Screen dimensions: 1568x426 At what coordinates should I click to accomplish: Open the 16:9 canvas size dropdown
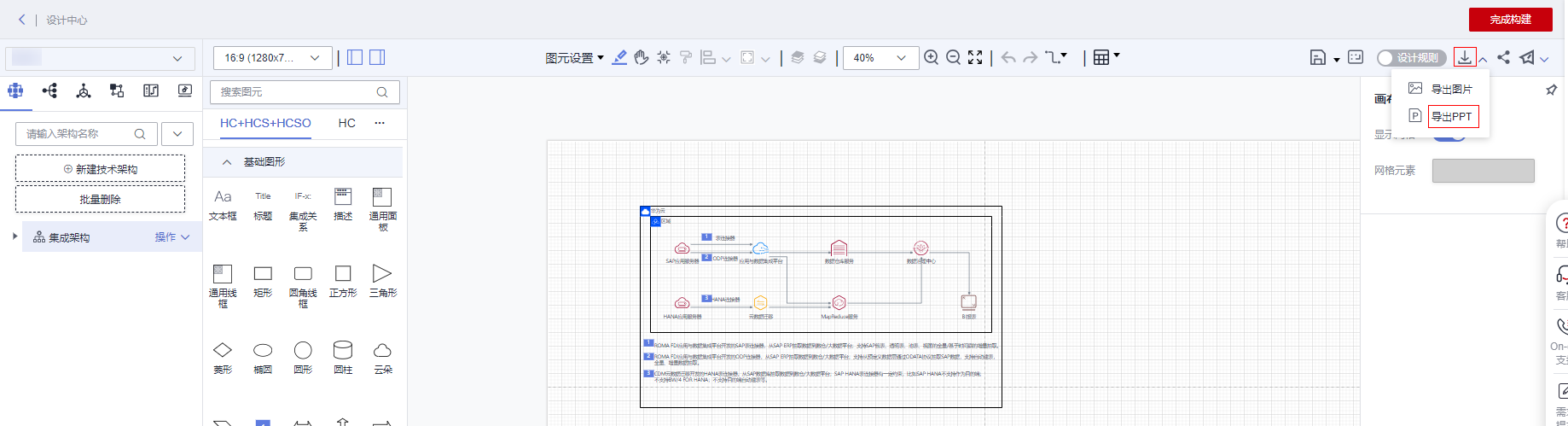[273, 57]
